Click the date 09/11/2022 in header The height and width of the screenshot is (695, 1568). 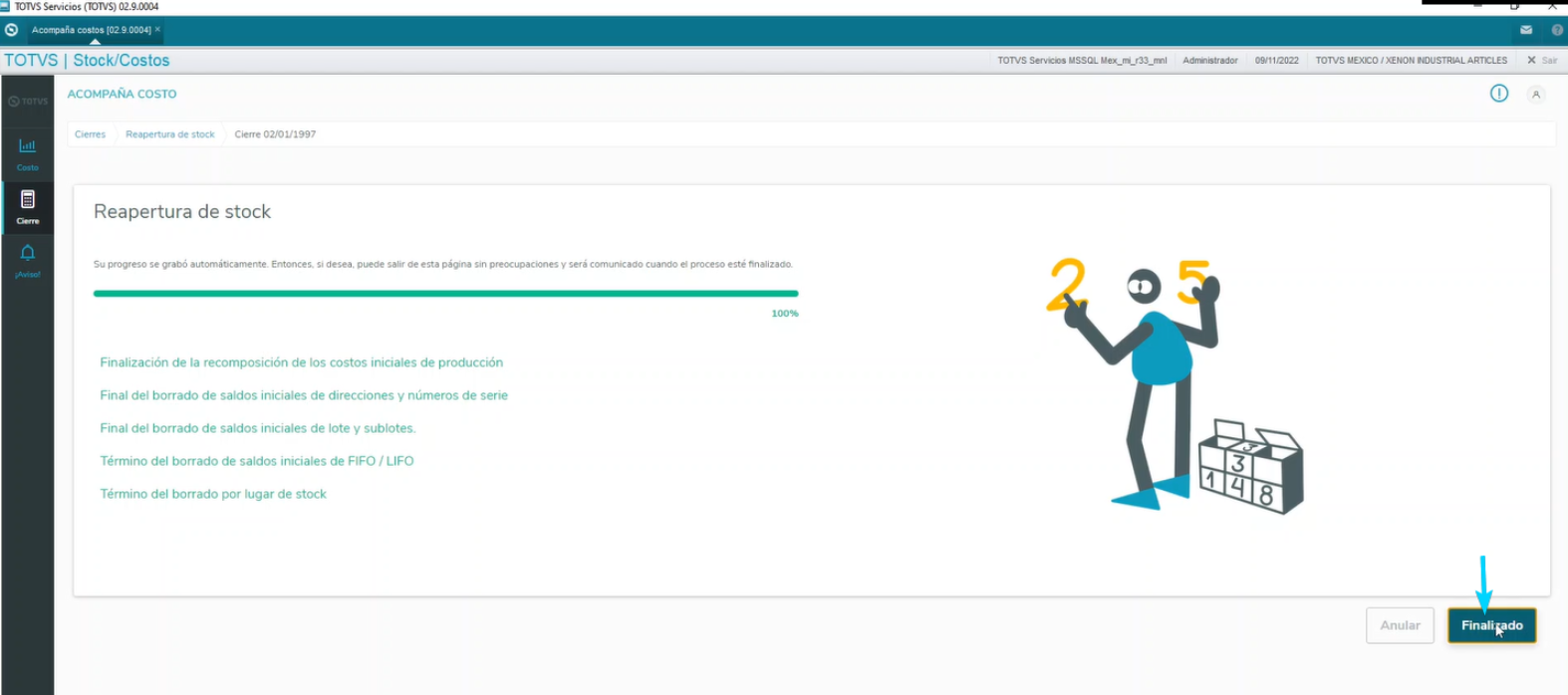(x=1277, y=61)
